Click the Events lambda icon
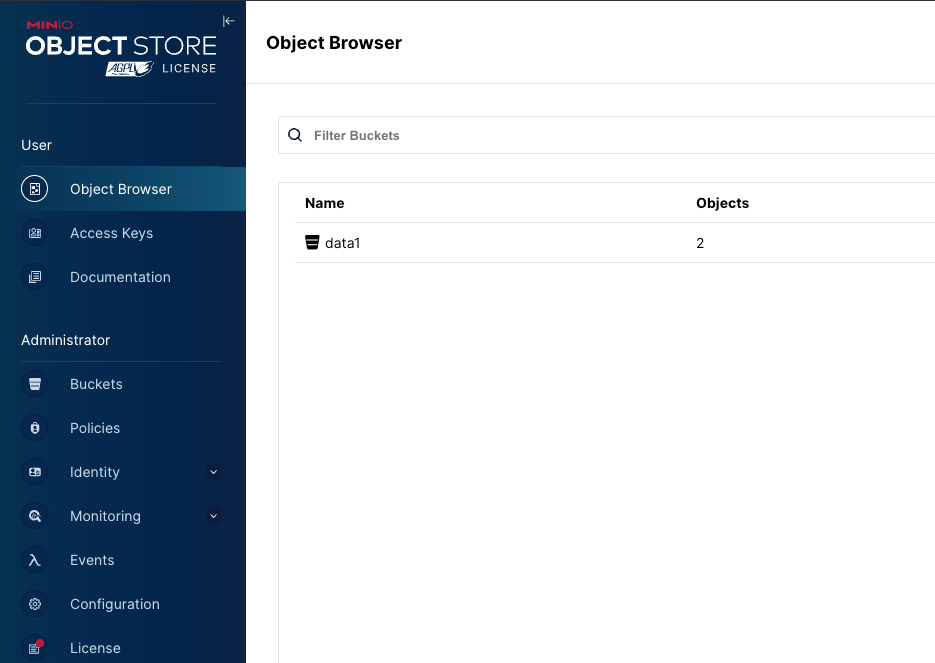The height and width of the screenshot is (663, 935). pos(34,560)
